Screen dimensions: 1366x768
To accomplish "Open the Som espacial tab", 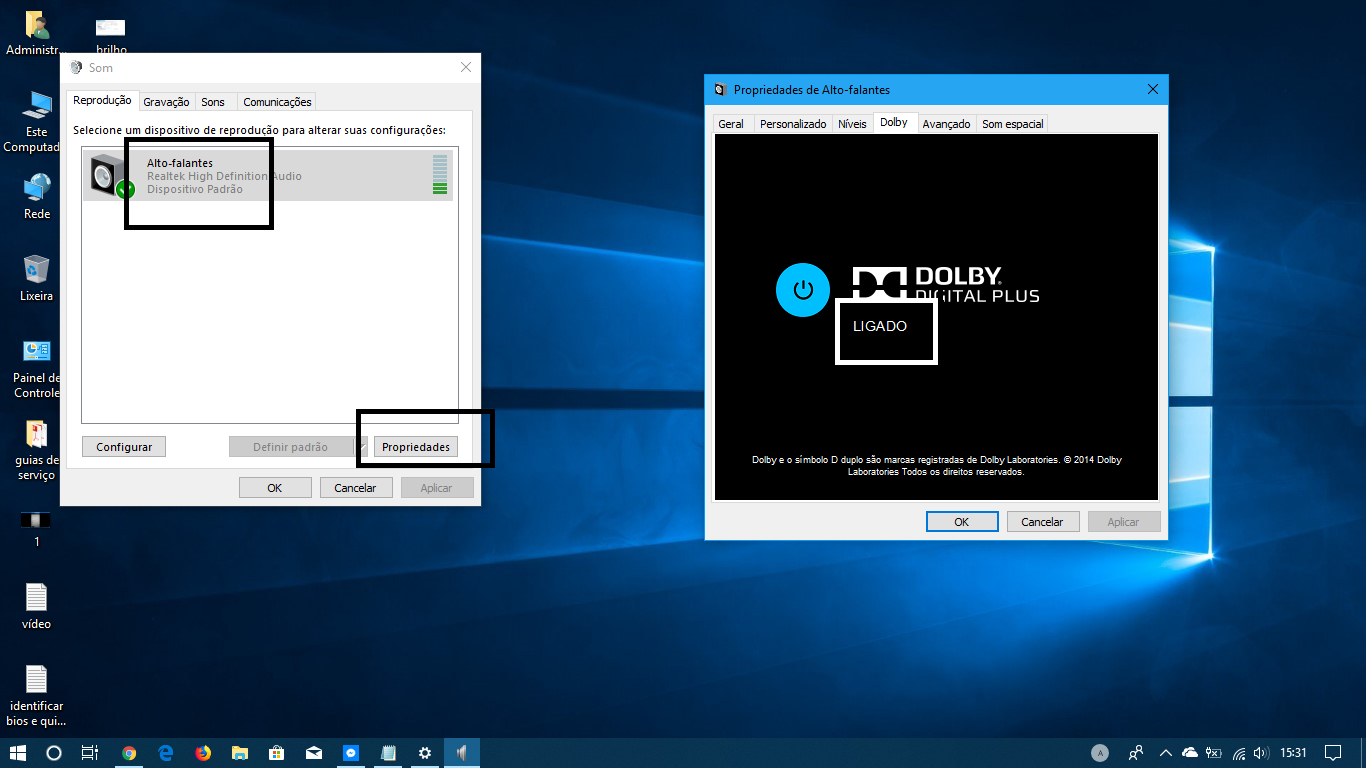I will click(1012, 124).
